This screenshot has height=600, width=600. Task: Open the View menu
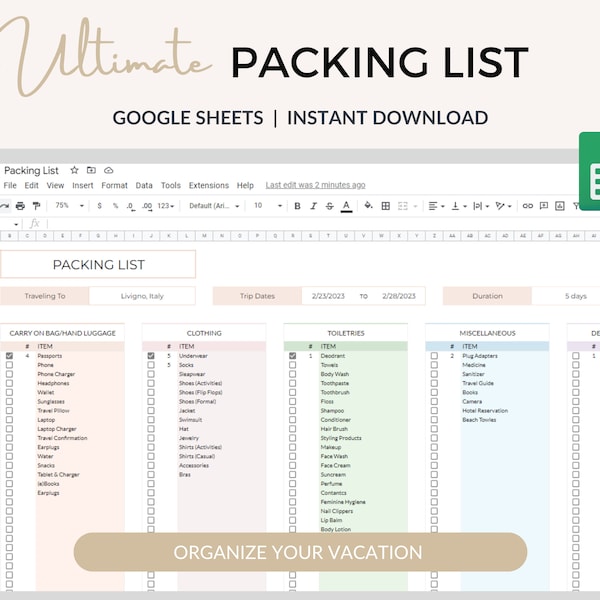click(x=55, y=185)
